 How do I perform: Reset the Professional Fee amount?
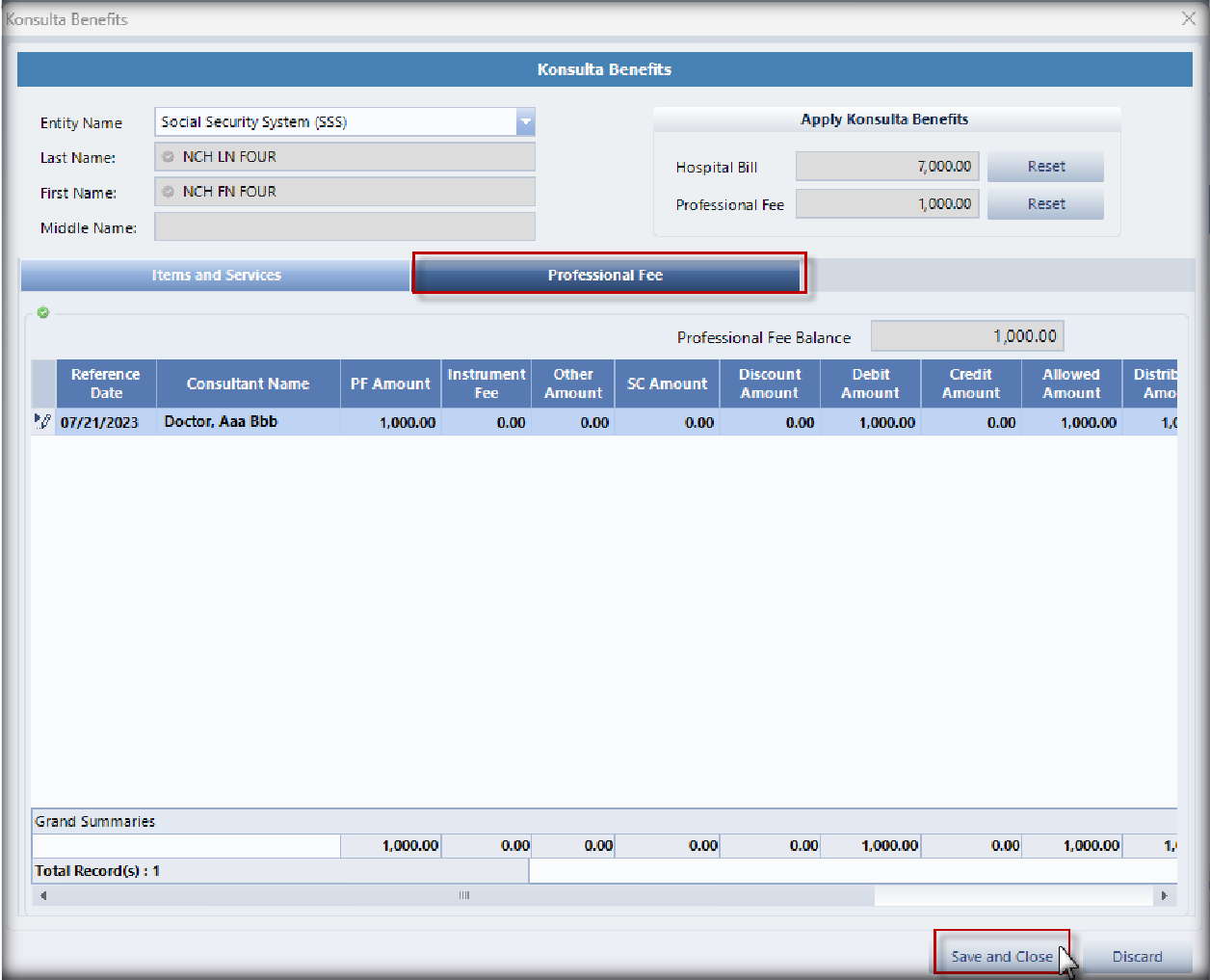tap(1045, 204)
